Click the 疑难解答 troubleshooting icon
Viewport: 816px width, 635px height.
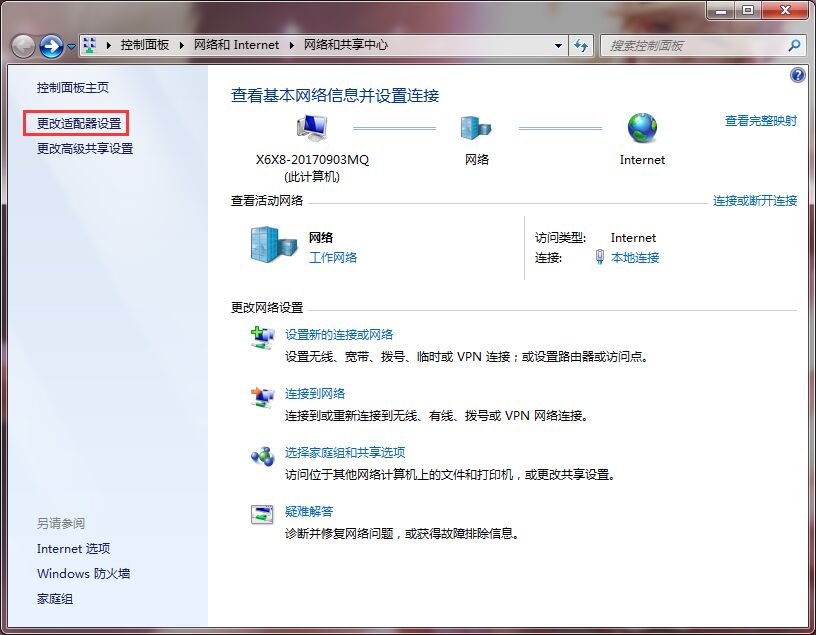[262, 513]
